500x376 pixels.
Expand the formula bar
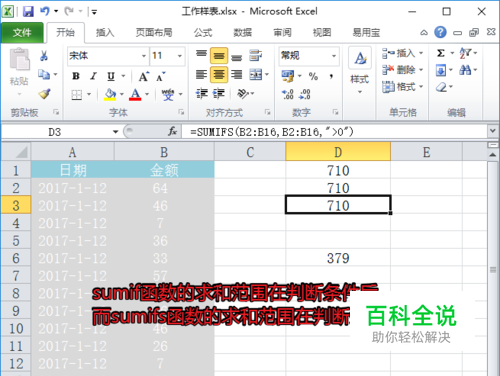click(493, 131)
